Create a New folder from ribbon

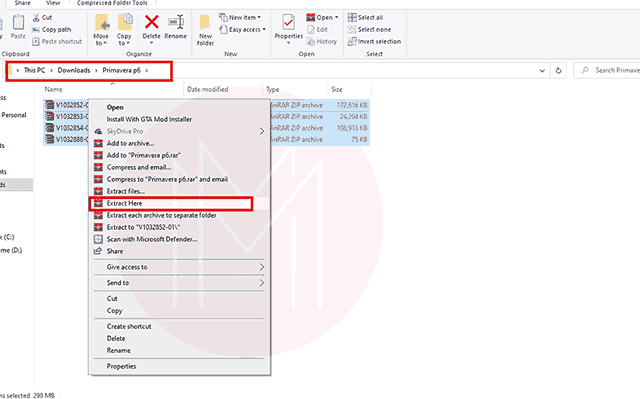(205, 30)
